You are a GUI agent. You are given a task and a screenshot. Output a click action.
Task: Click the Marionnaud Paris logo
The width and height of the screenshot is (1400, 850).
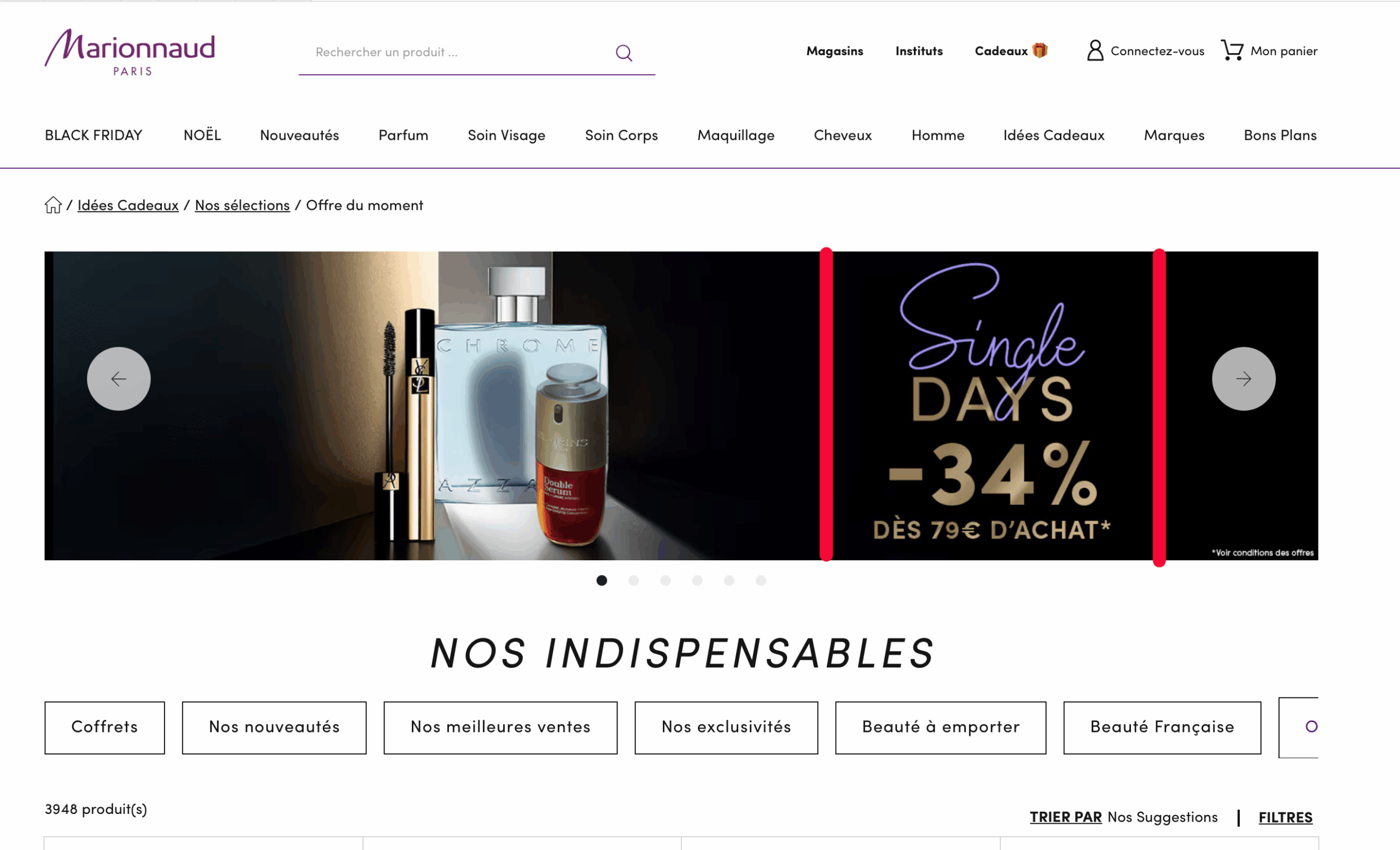click(x=130, y=52)
